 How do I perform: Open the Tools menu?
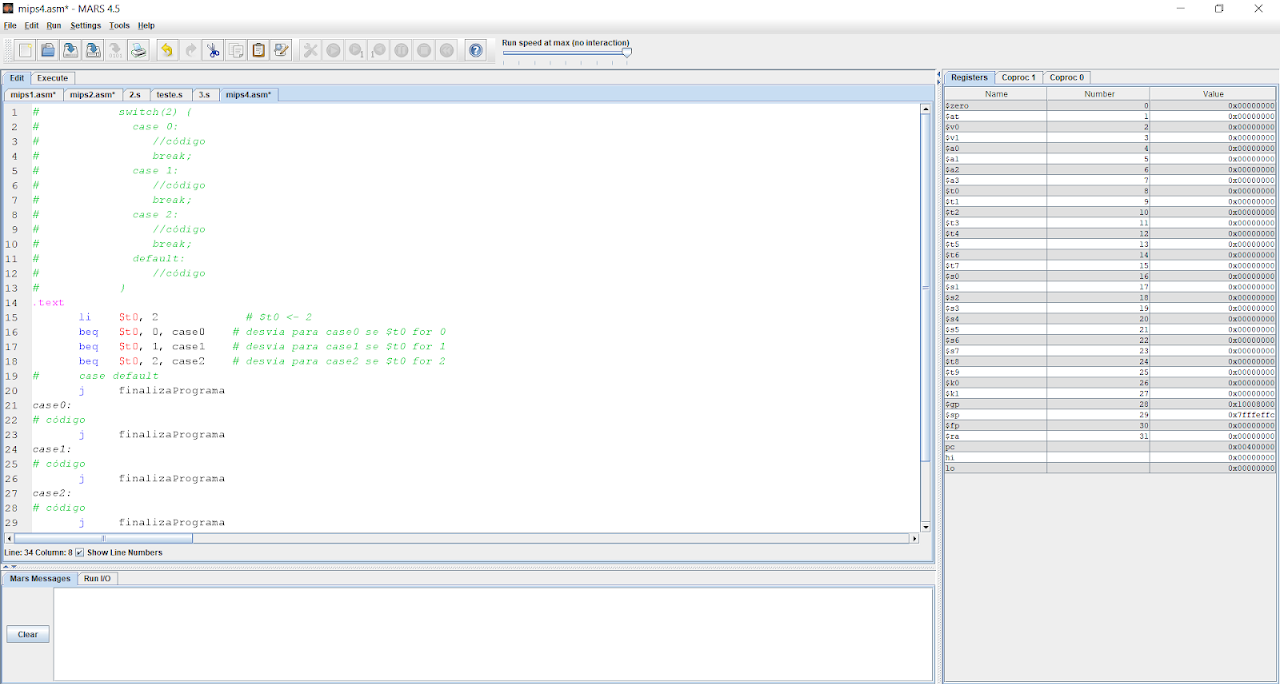coord(119,25)
